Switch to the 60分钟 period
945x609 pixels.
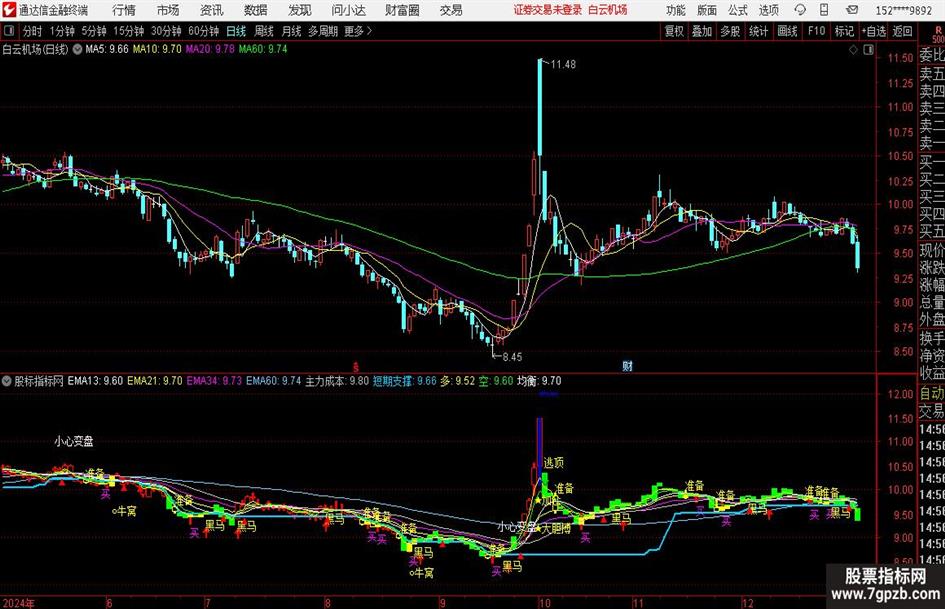[x=204, y=31]
